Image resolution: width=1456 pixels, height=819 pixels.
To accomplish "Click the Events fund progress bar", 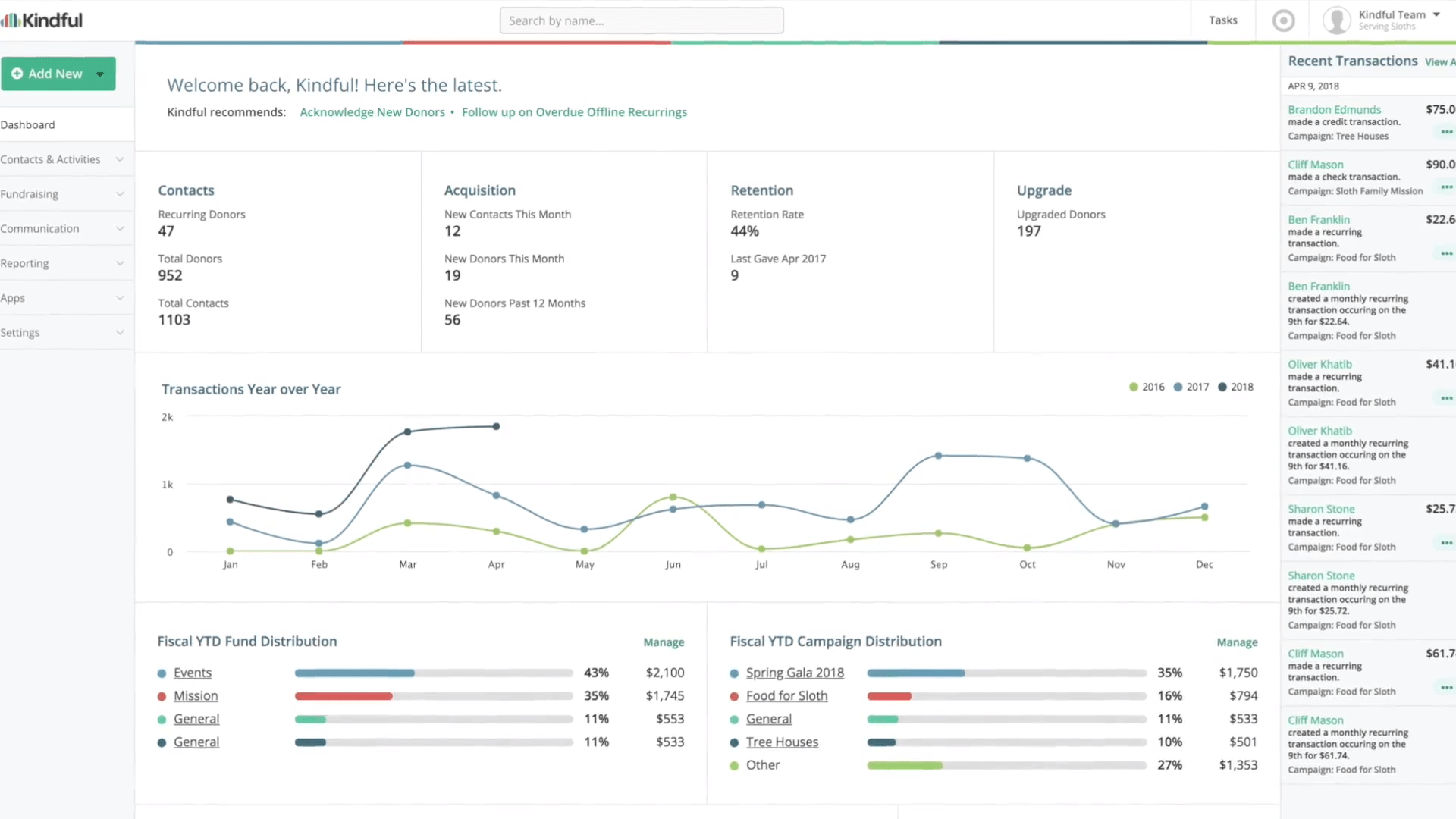I will pyautogui.click(x=433, y=673).
